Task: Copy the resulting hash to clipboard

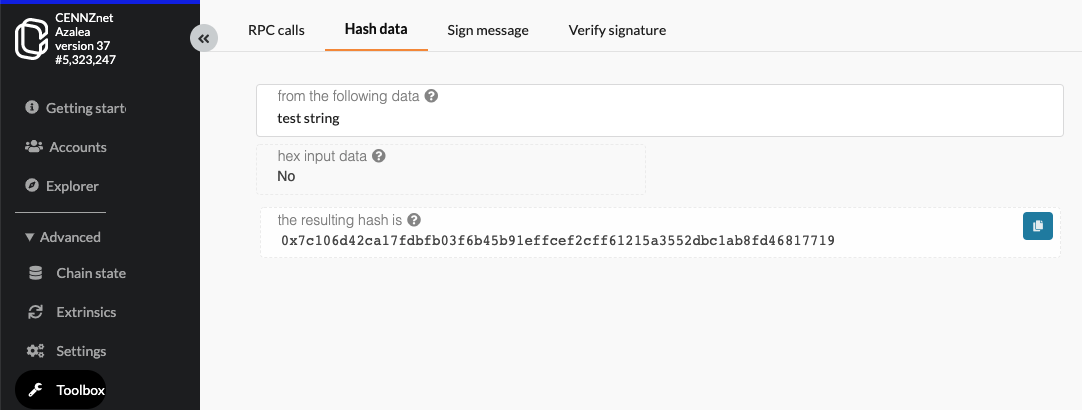Action: [1037, 226]
